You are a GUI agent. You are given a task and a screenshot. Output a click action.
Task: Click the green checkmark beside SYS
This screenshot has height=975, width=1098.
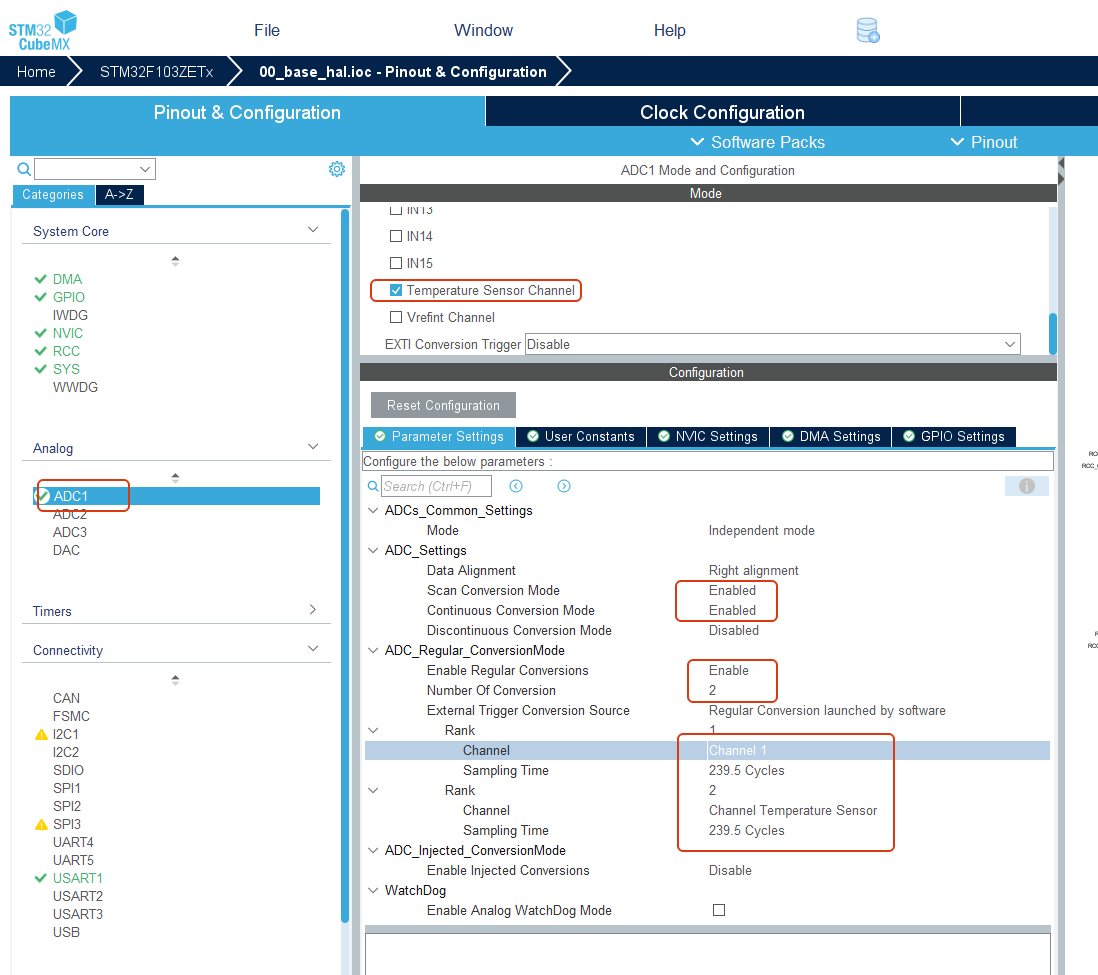pyautogui.click(x=41, y=368)
